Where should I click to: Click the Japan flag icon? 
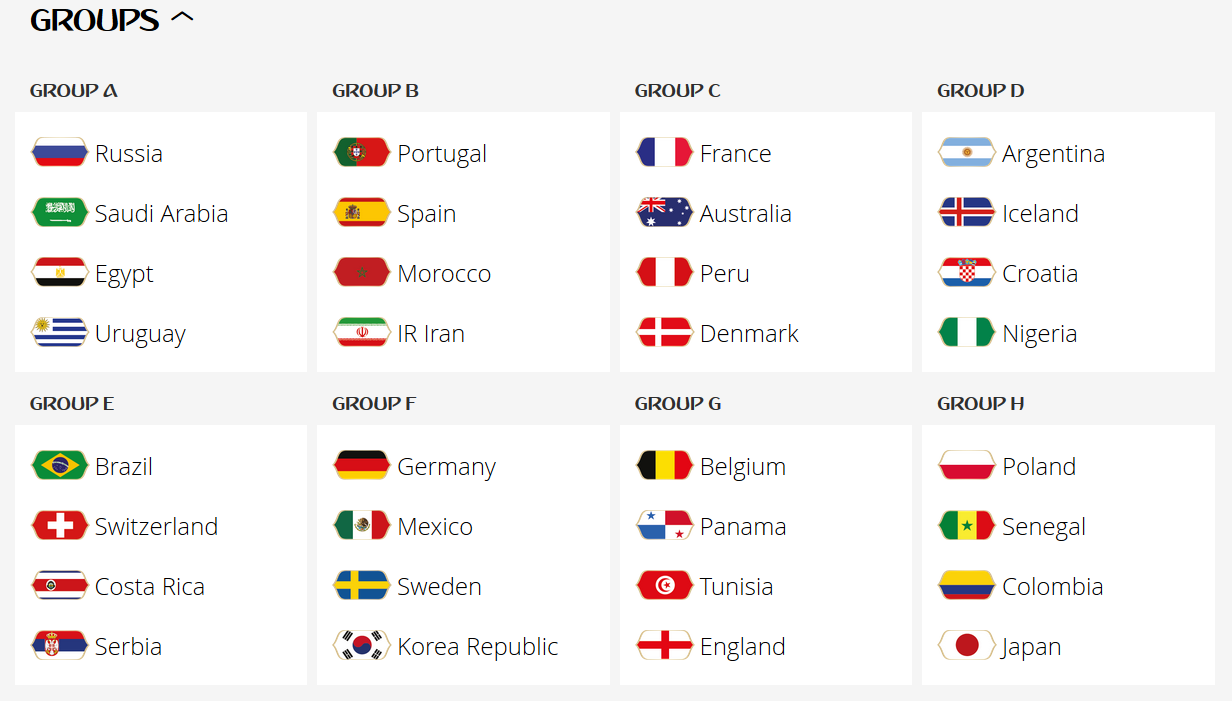point(967,646)
